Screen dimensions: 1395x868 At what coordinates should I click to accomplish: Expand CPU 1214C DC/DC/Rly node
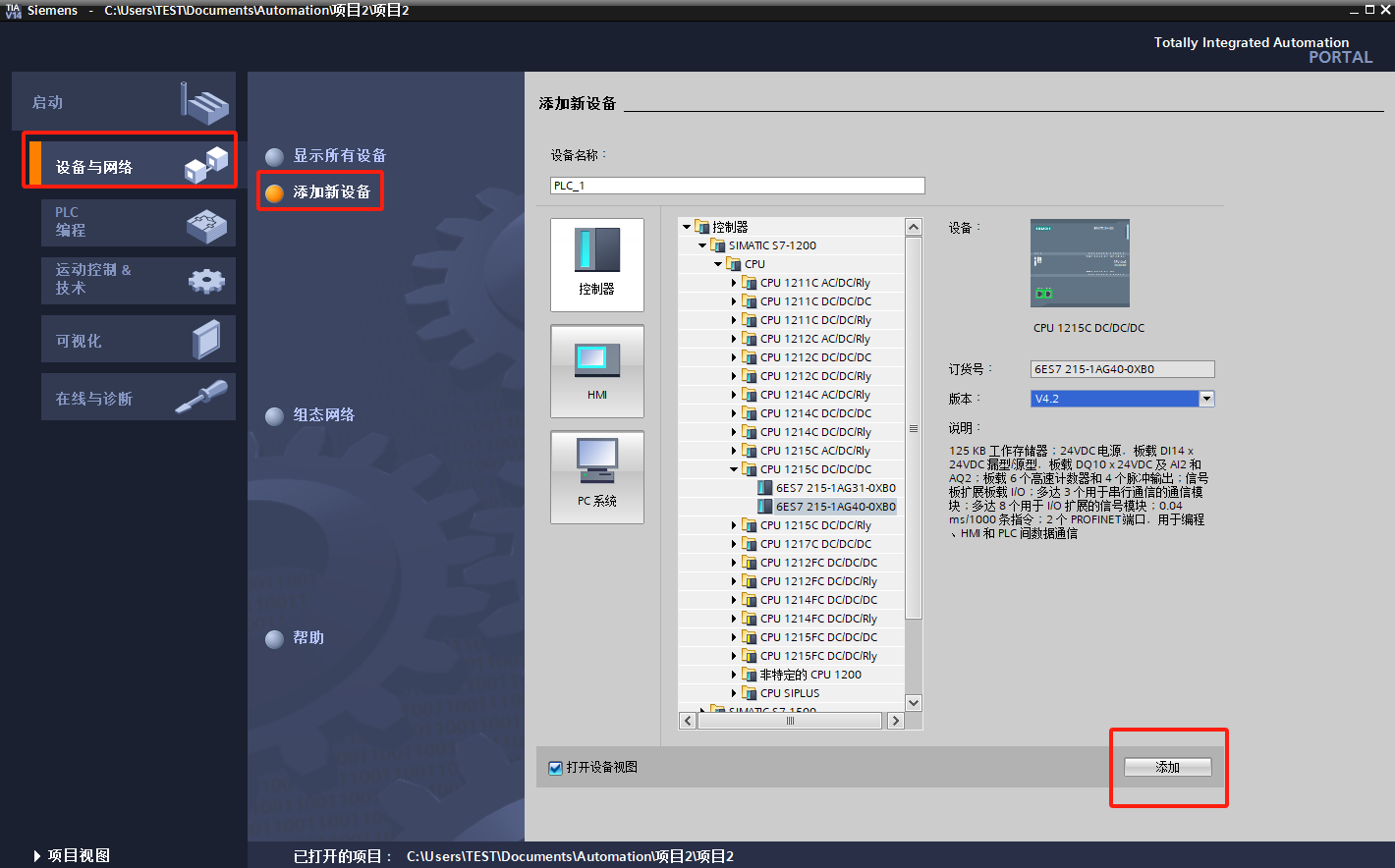pyautogui.click(x=734, y=432)
